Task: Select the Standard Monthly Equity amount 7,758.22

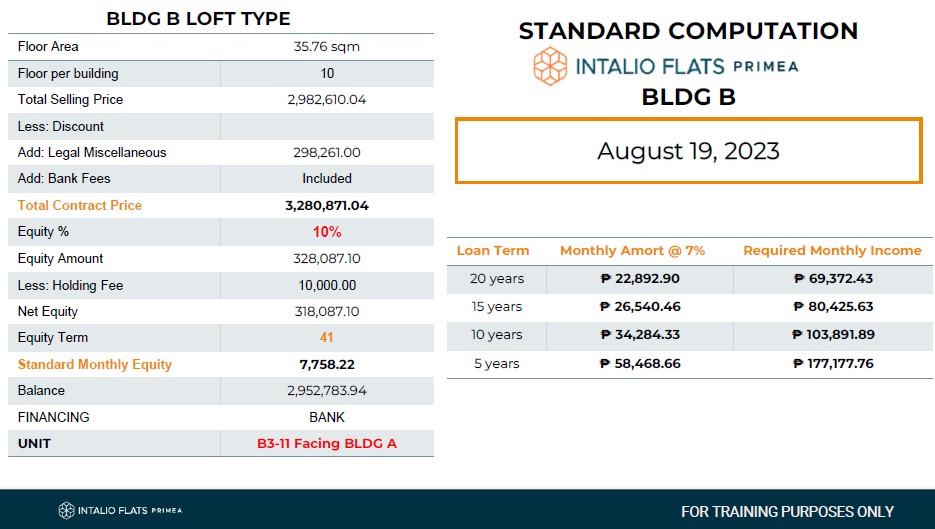Action: tap(327, 364)
